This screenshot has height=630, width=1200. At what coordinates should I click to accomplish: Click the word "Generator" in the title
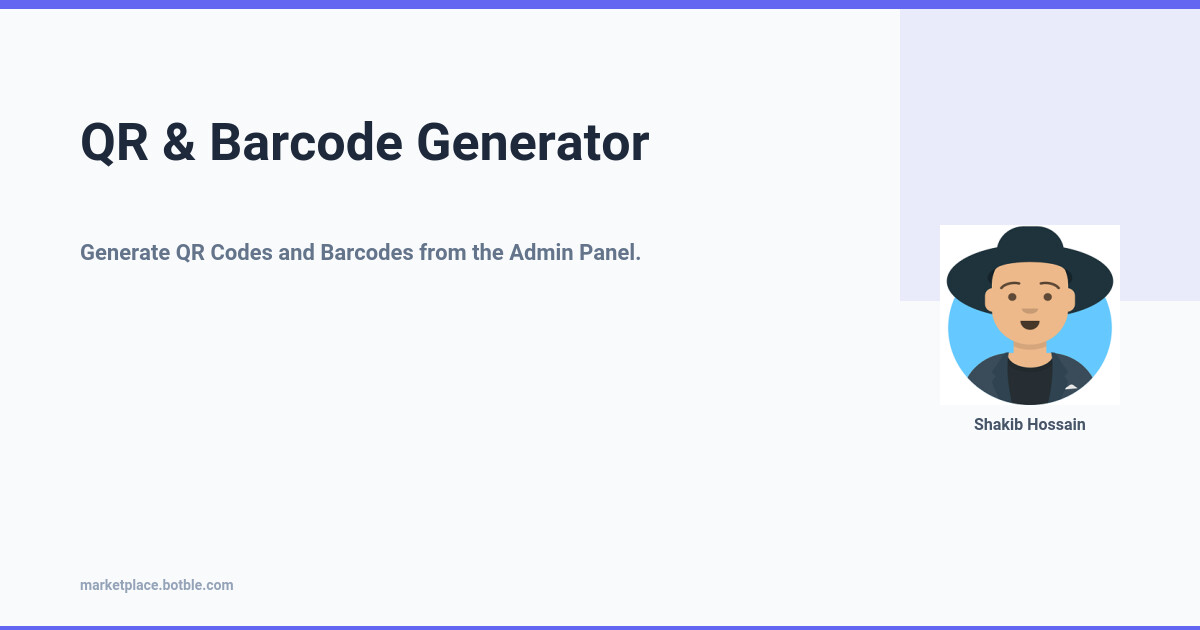point(532,142)
